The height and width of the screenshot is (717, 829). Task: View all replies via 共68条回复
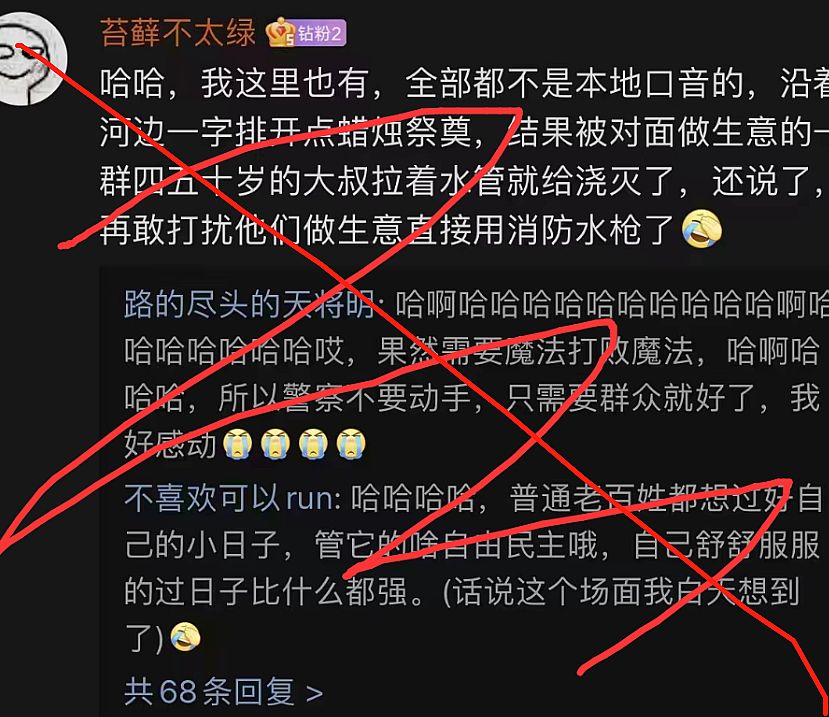209,691
